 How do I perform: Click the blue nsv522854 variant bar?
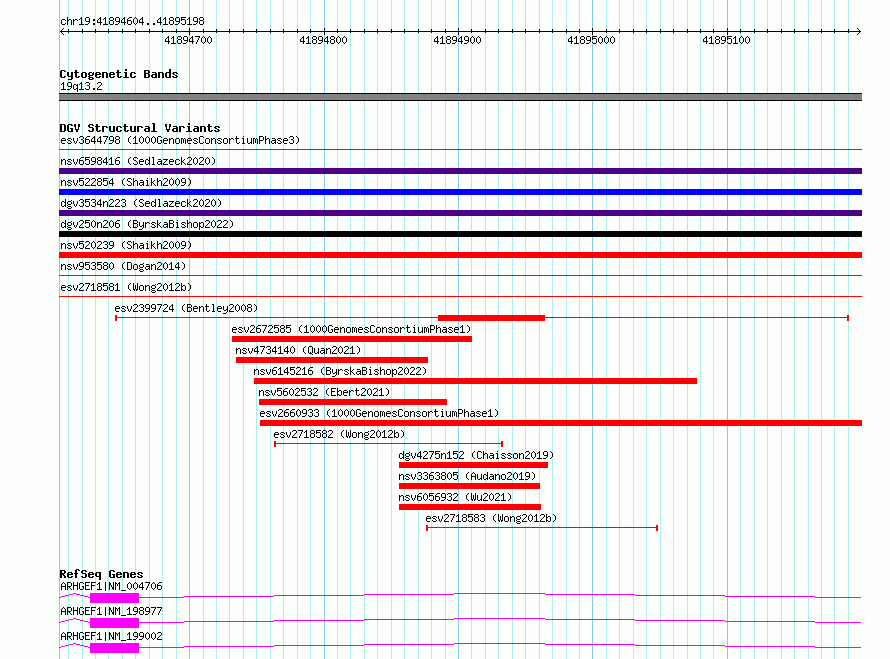tap(460, 192)
